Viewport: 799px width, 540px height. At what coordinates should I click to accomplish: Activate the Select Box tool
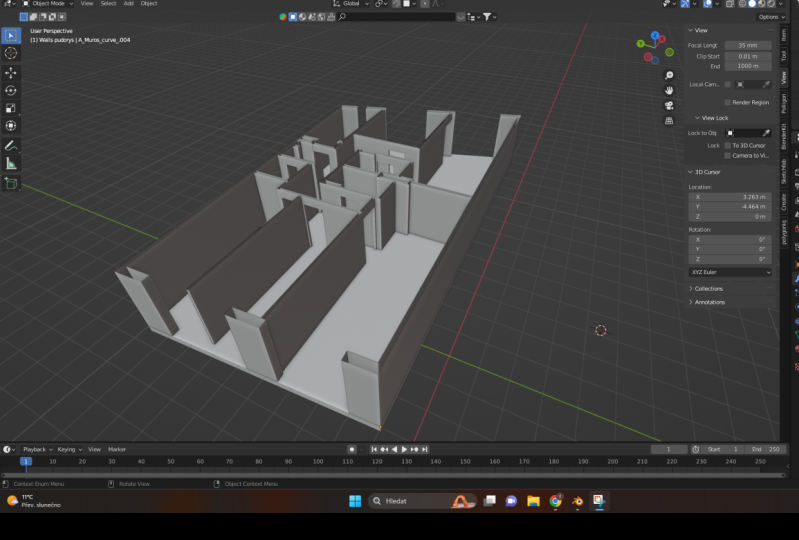coord(11,36)
